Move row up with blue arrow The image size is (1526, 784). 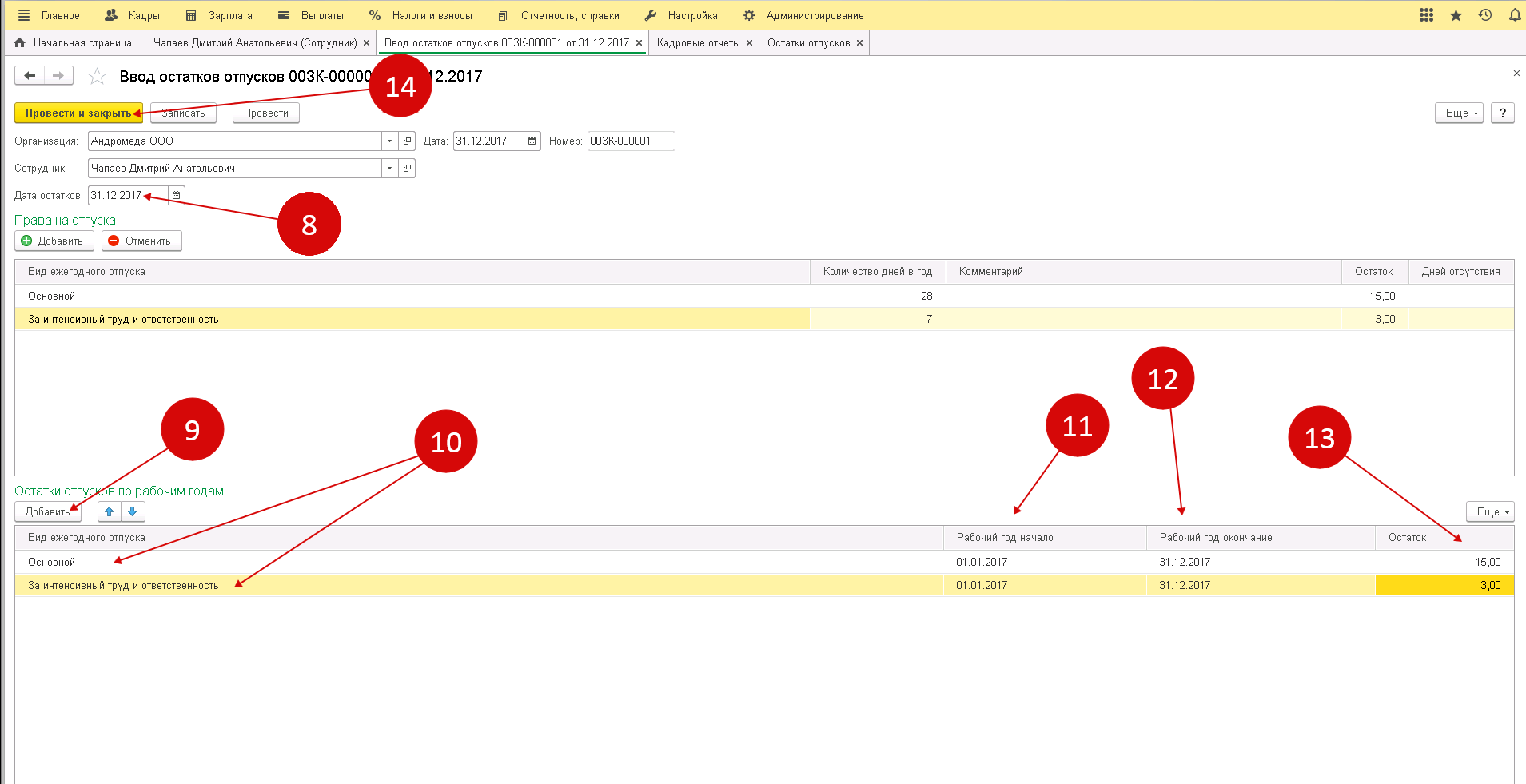point(110,511)
